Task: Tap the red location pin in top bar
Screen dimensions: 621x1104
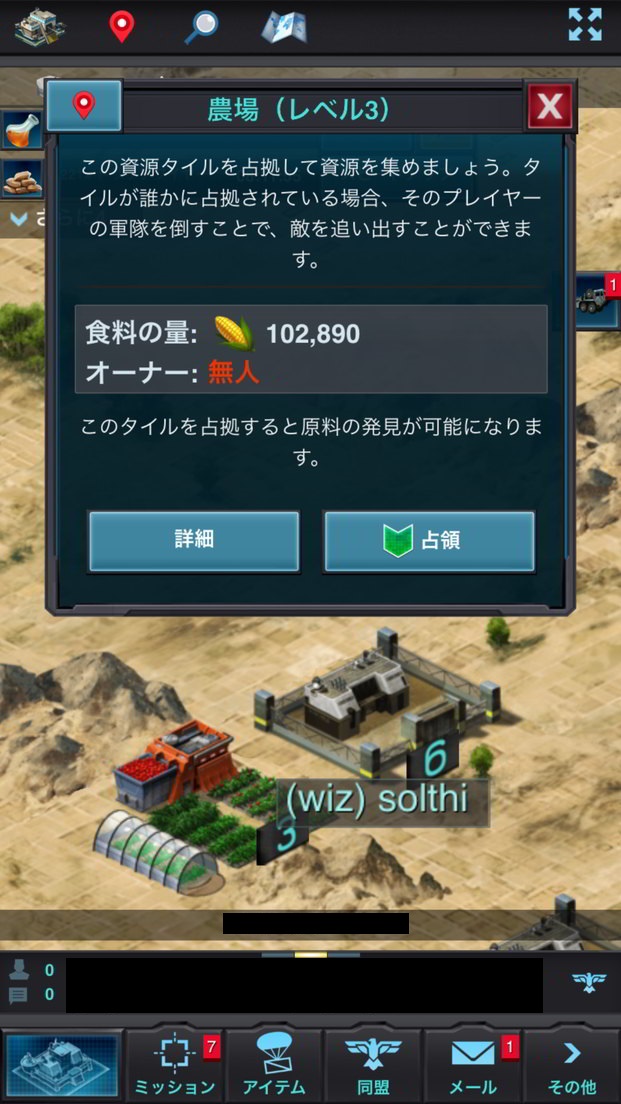Action: pyautogui.click(x=122, y=27)
